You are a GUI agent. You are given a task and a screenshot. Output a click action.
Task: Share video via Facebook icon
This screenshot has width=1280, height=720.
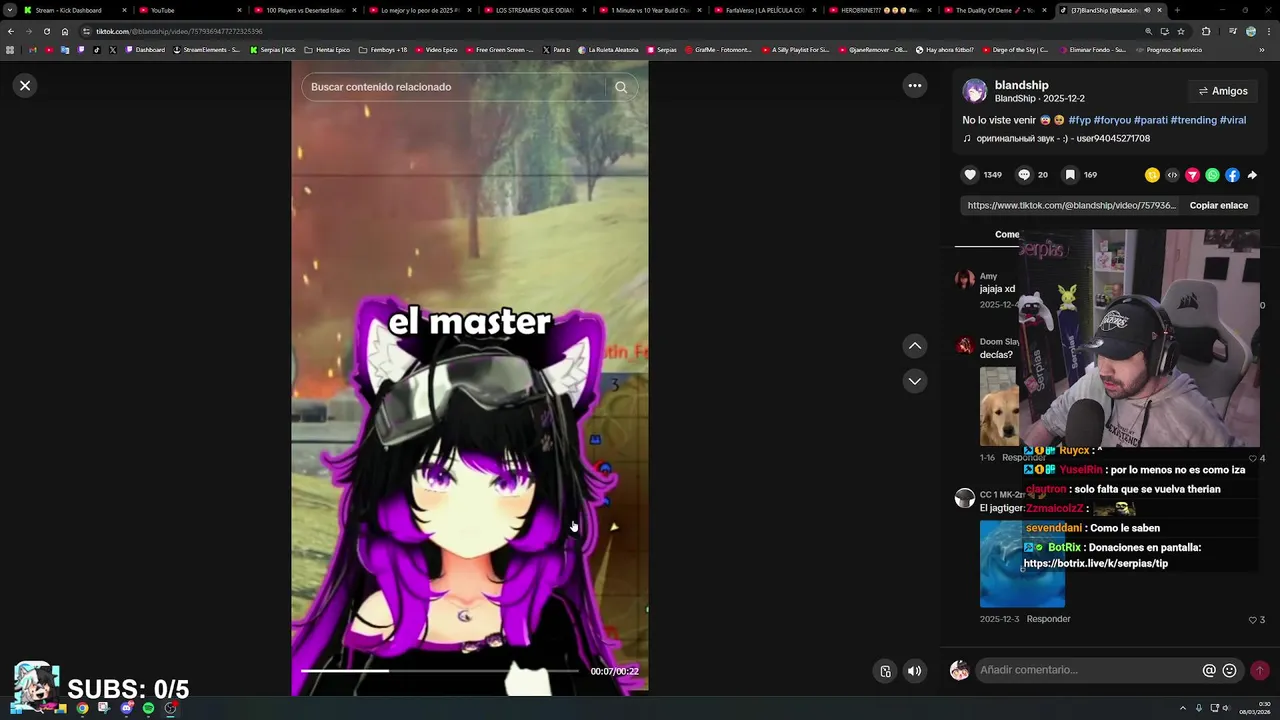coord(1232,175)
